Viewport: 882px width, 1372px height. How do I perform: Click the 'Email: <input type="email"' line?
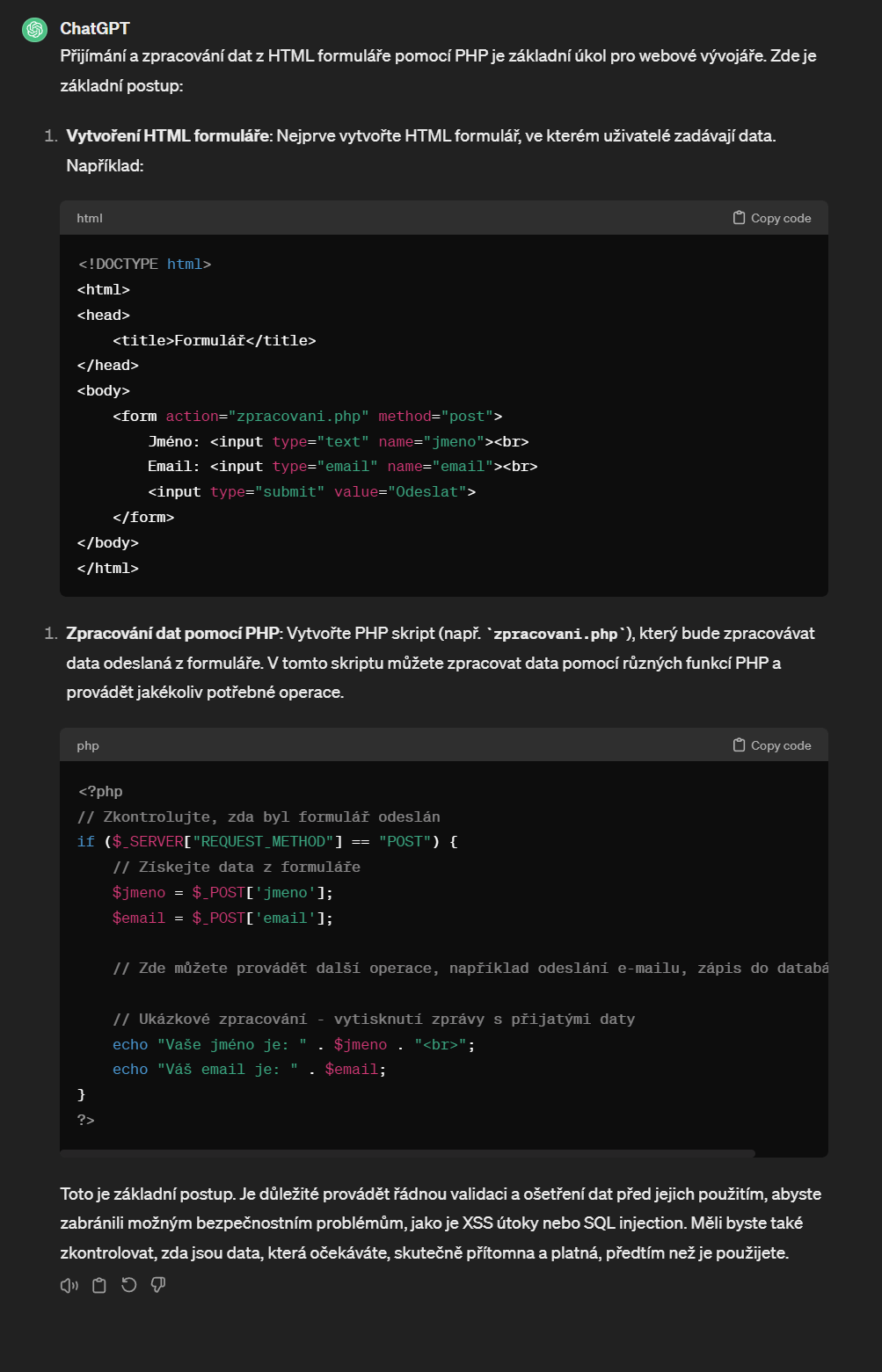(x=343, y=466)
